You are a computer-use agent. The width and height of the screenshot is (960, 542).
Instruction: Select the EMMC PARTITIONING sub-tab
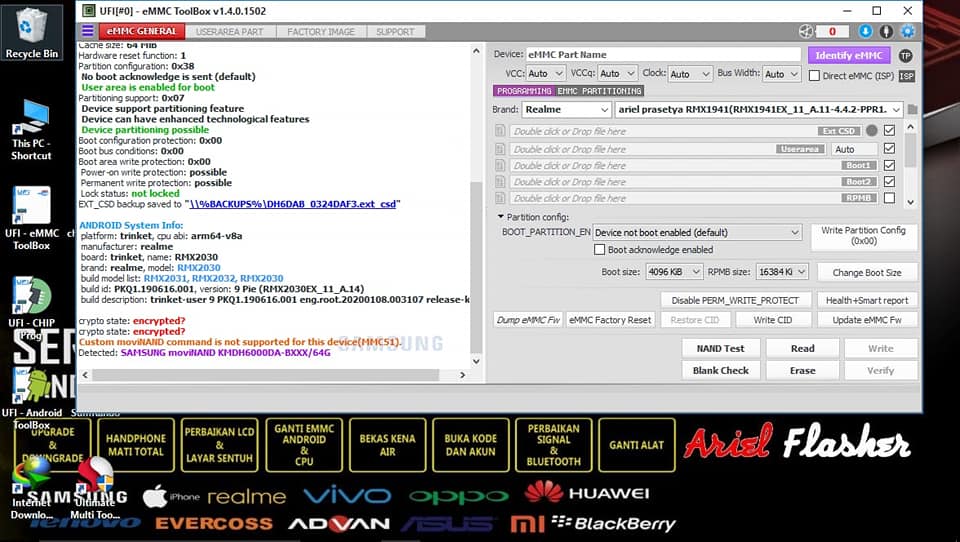(599, 91)
